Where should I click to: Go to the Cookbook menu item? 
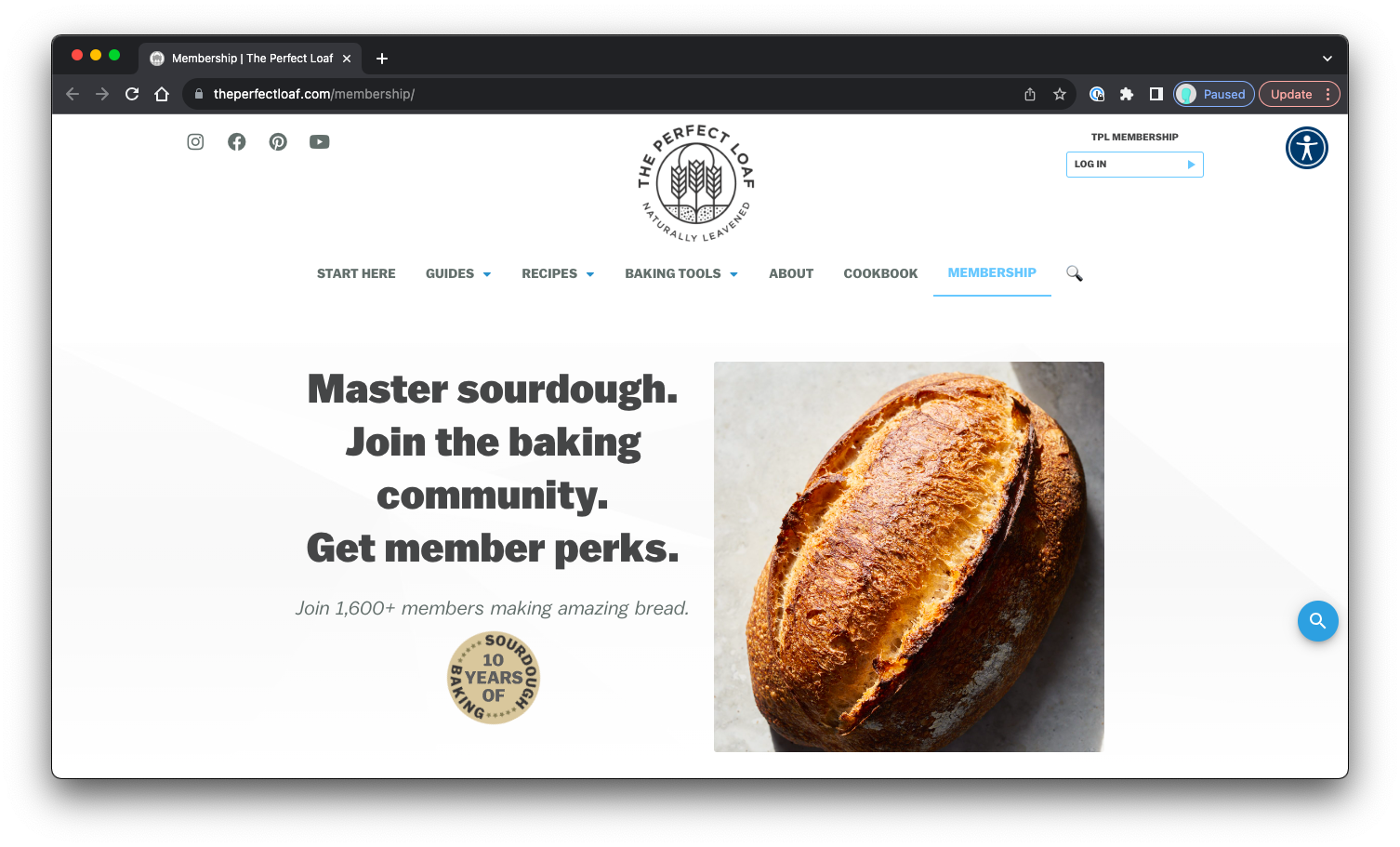880,273
